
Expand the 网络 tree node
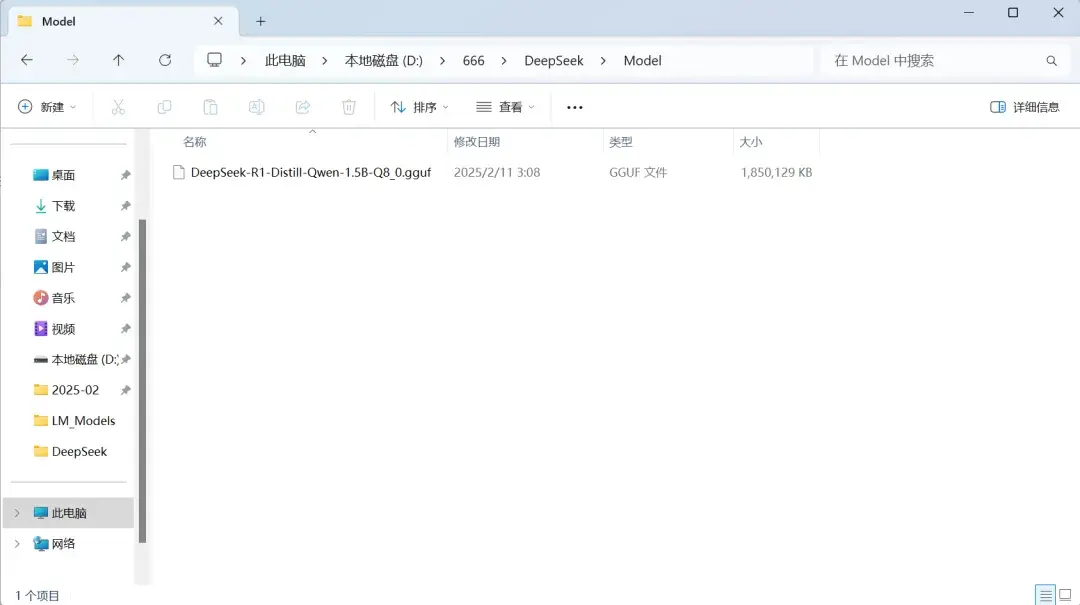17,544
